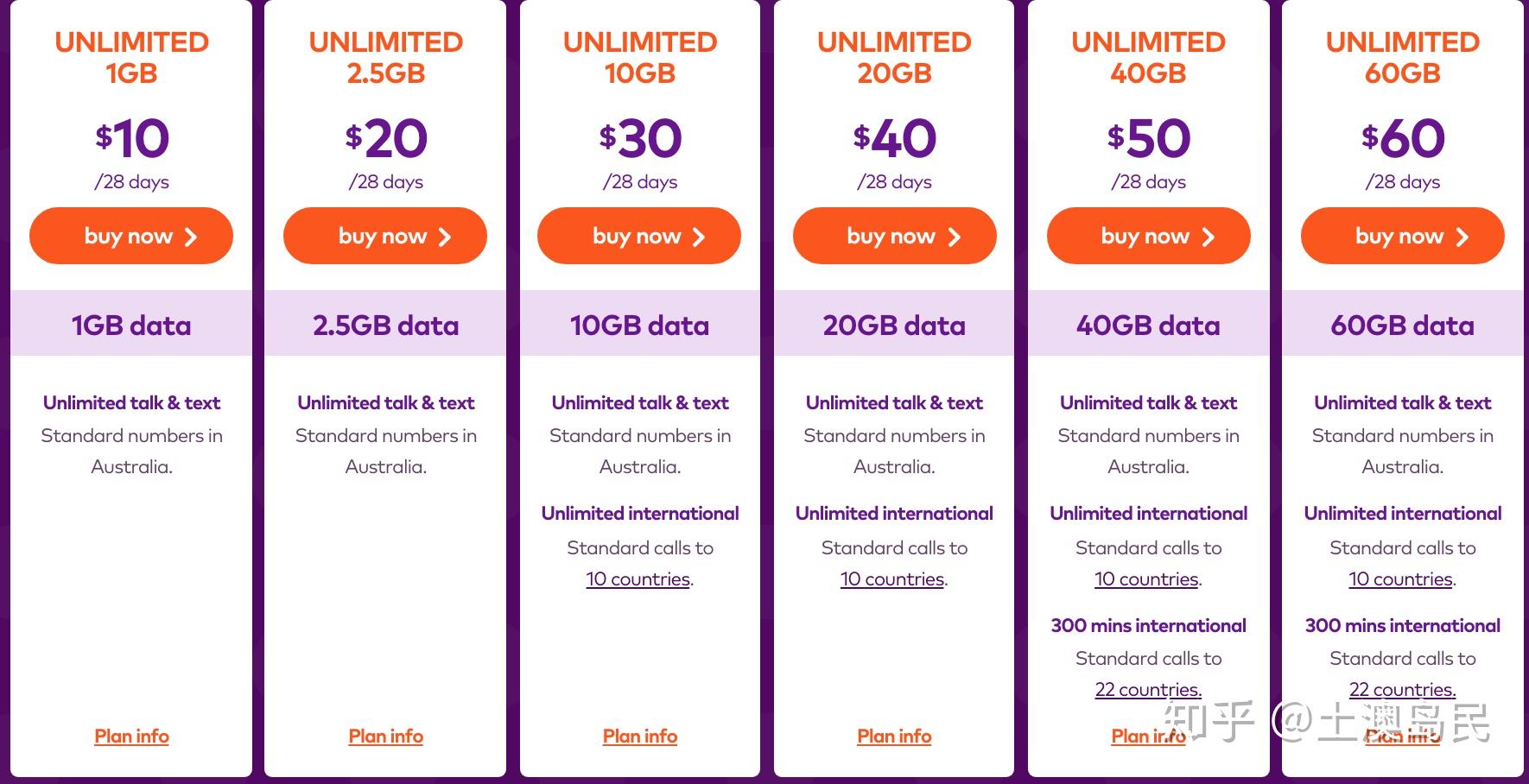Image resolution: width=1529 pixels, height=784 pixels.
Task: Open Plan info under the 10GB plan
Action: pyautogui.click(x=639, y=737)
